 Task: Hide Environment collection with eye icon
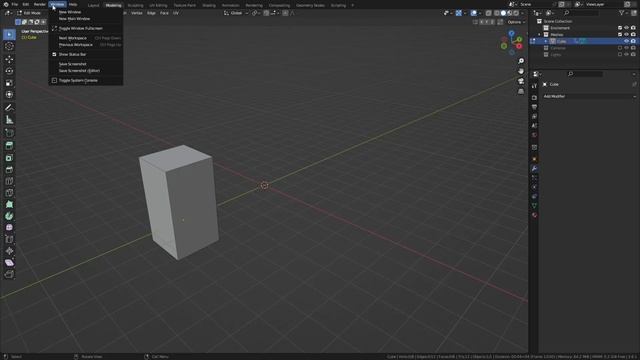[627, 28]
